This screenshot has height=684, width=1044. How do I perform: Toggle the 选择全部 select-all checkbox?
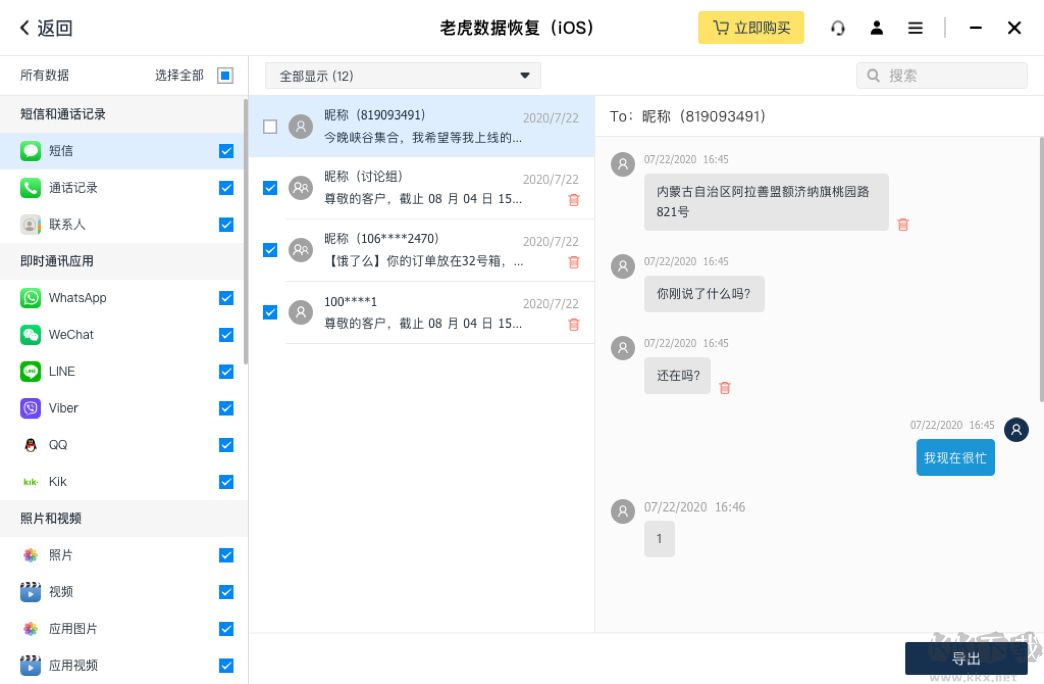[225, 75]
